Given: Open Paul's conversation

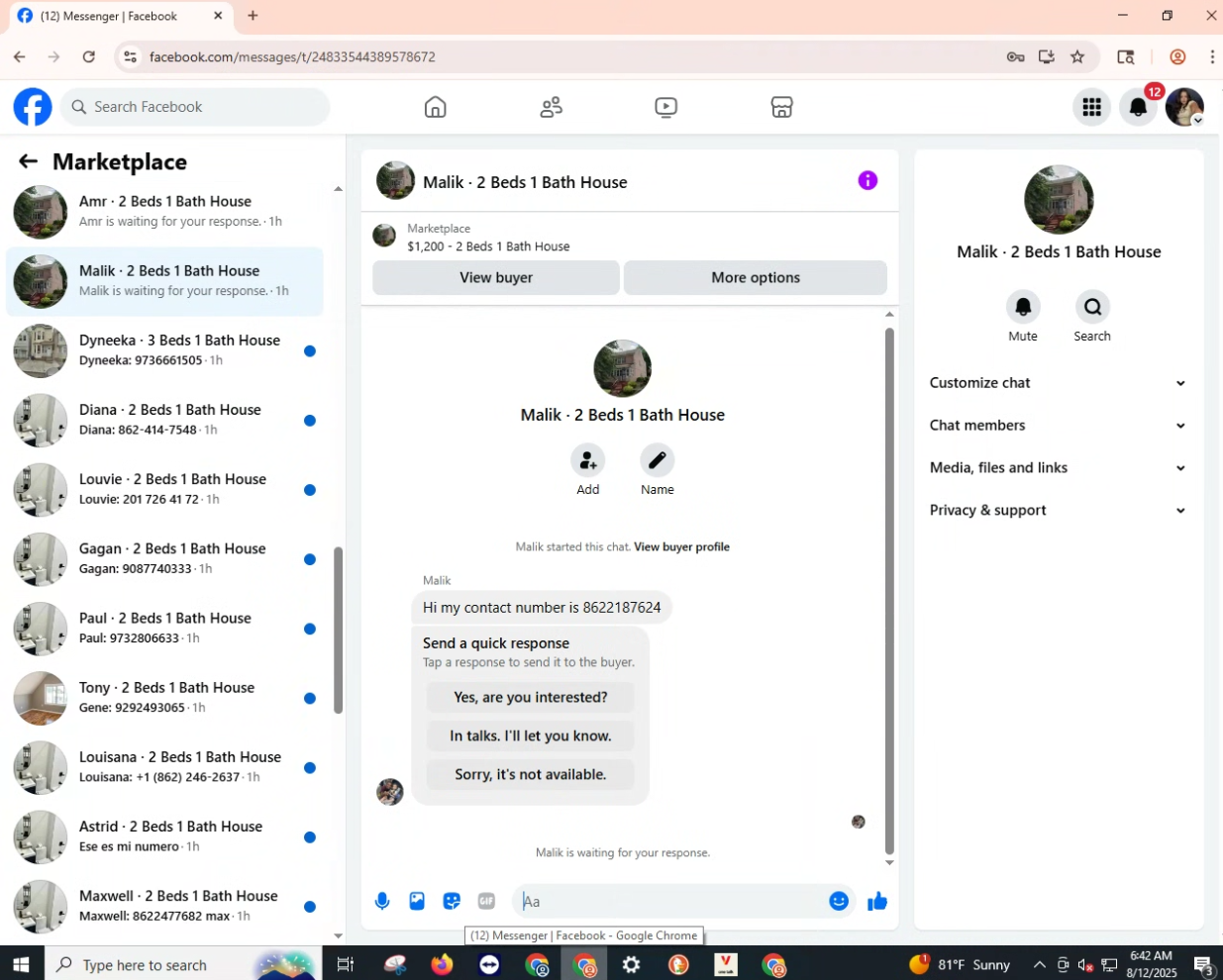Looking at the screenshot, I should pyautogui.click(x=164, y=628).
